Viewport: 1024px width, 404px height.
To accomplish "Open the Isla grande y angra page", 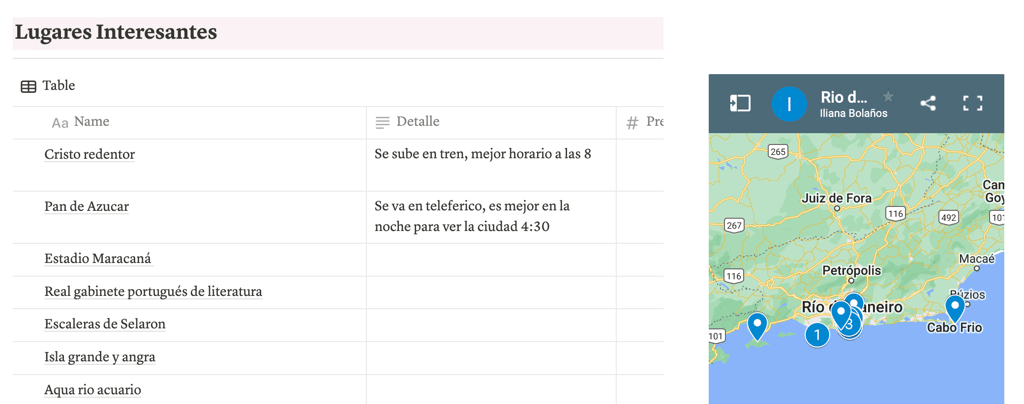I will (99, 358).
